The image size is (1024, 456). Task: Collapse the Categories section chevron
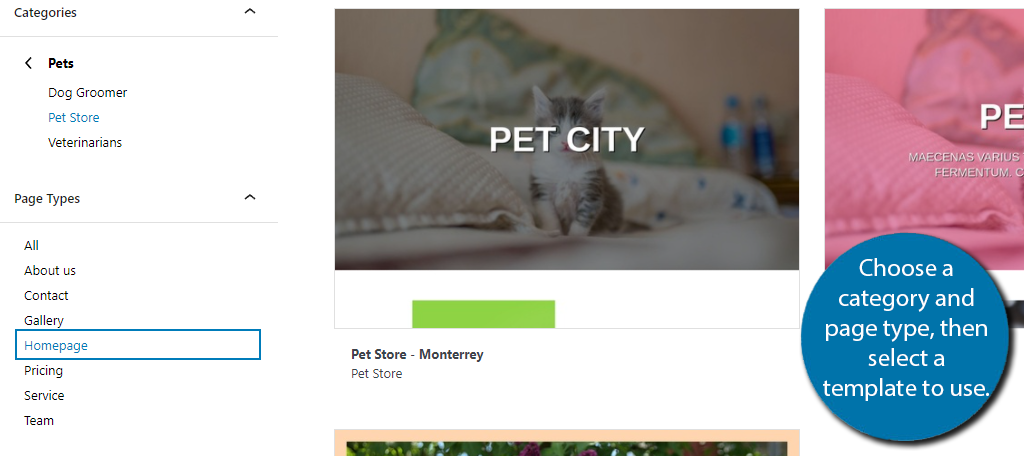[249, 12]
